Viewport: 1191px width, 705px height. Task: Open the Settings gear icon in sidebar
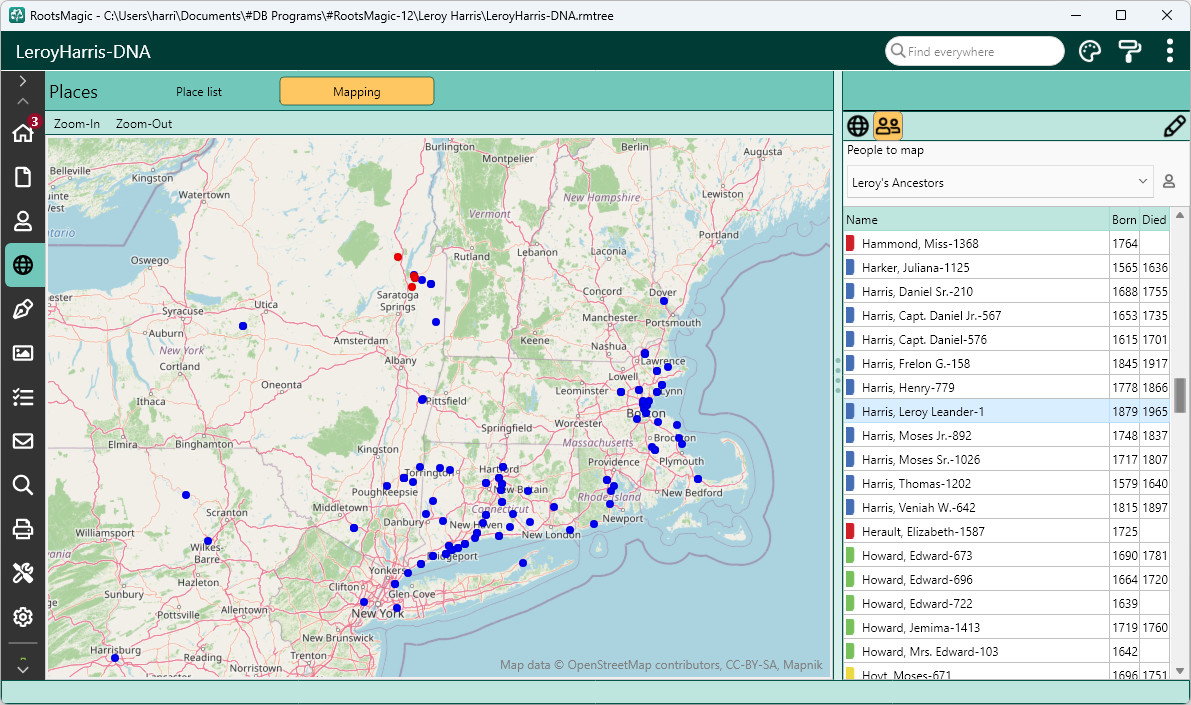(x=23, y=617)
